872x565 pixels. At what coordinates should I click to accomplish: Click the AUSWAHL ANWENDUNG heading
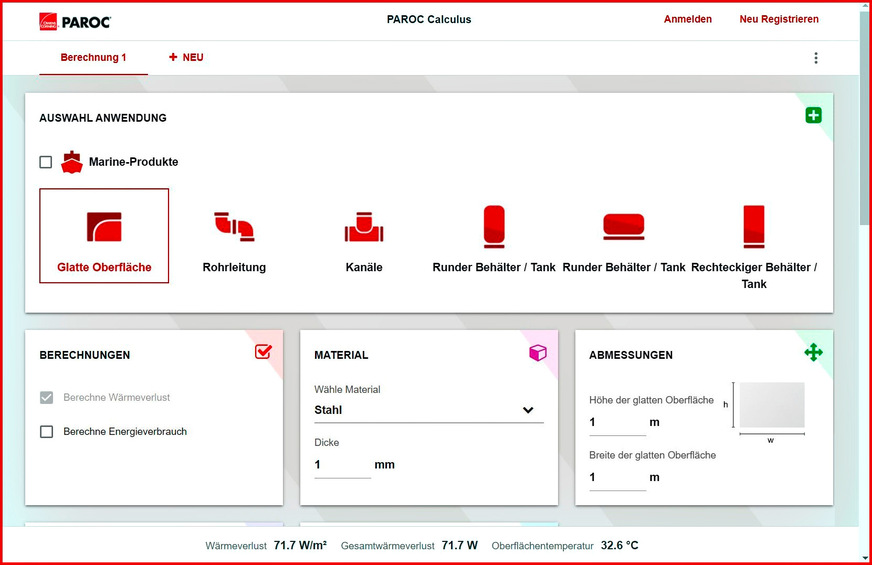click(x=103, y=118)
